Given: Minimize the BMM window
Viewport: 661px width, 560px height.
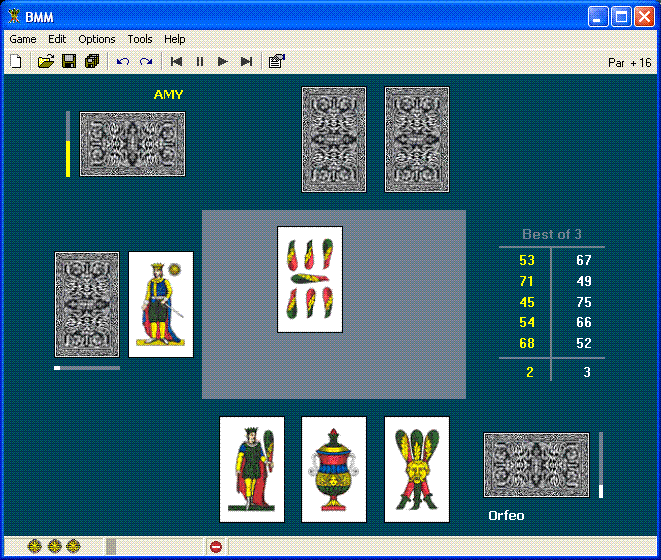Looking at the screenshot, I should click(598, 17).
